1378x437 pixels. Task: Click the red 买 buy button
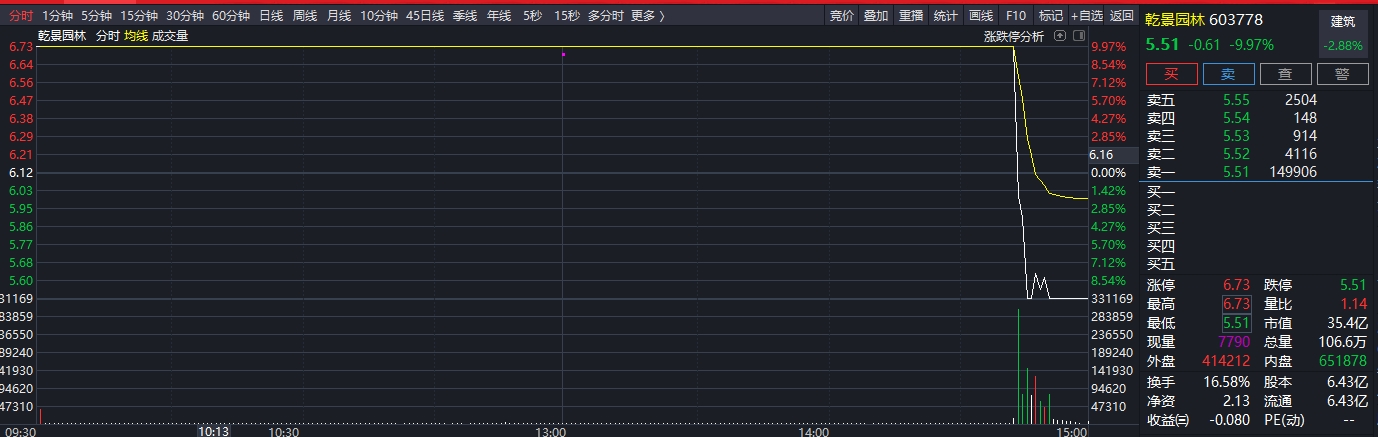tap(1171, 74)
